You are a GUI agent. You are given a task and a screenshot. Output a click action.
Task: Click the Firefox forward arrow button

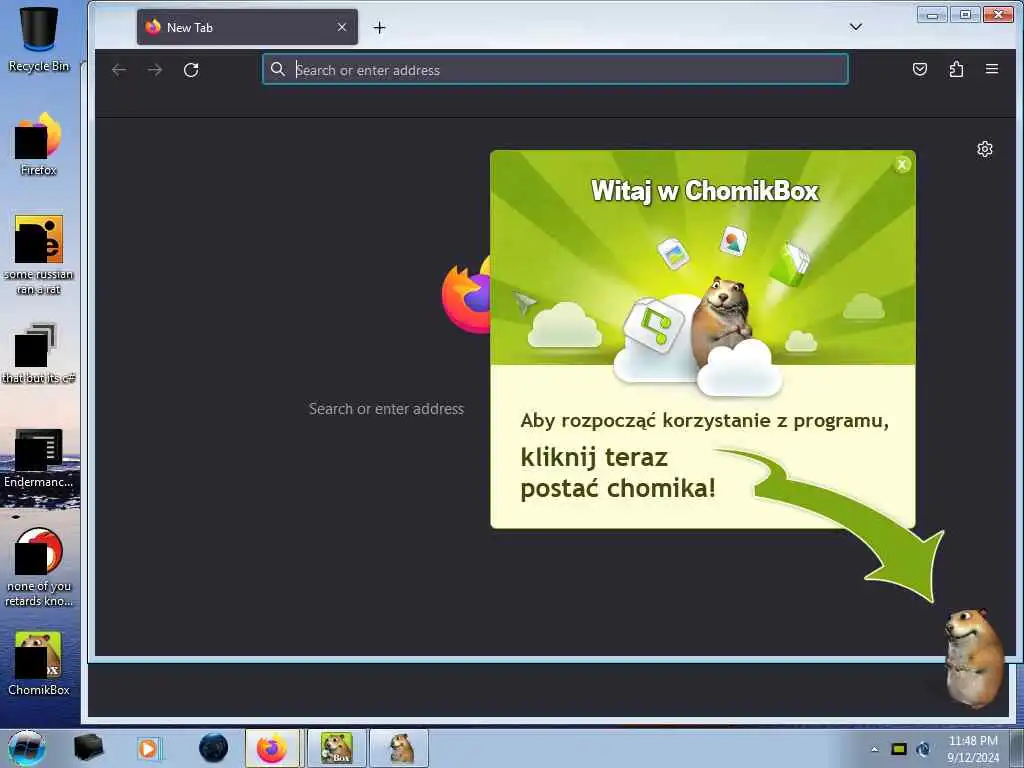tap(155, 70)
